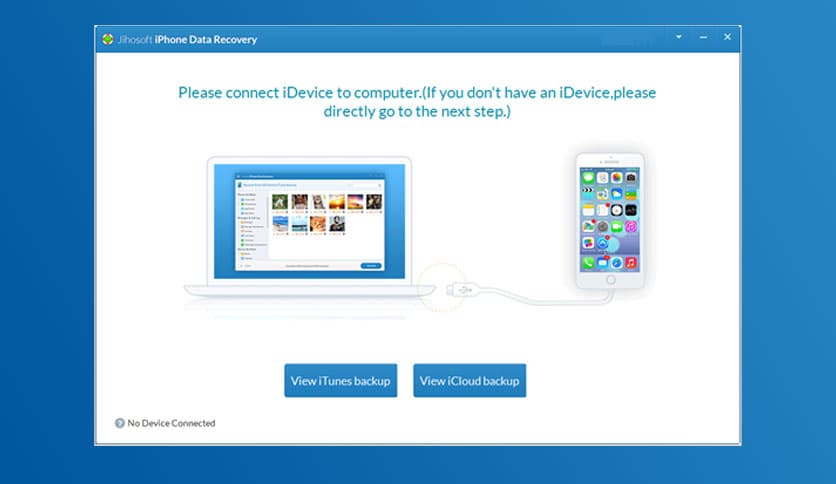This screenshot has height=484, width=836.
Task: Close the iPhone Data Recovery window
Action: pyautogui.click(x=727, y=37)
